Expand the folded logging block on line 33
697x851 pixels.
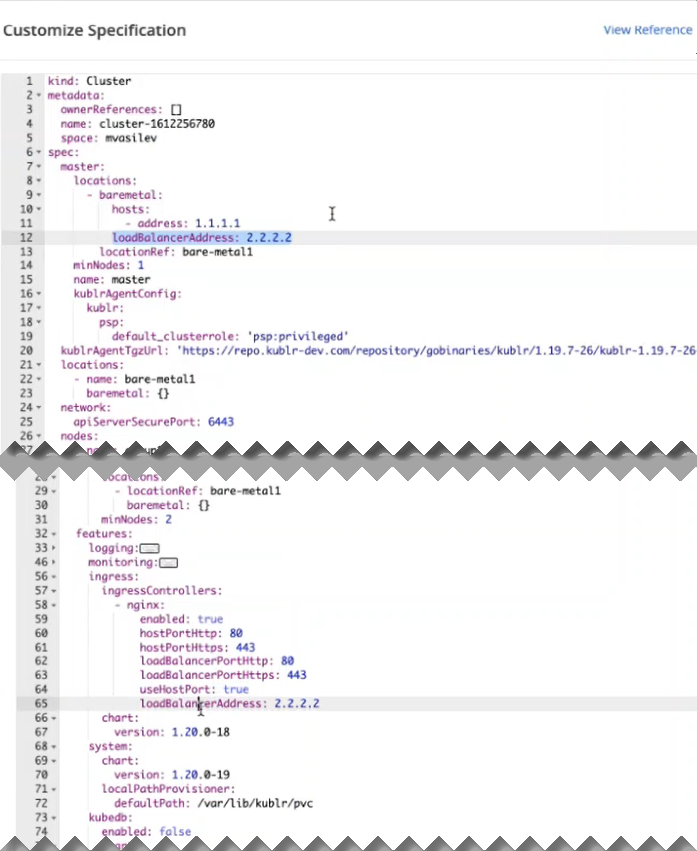pos(53,548)
